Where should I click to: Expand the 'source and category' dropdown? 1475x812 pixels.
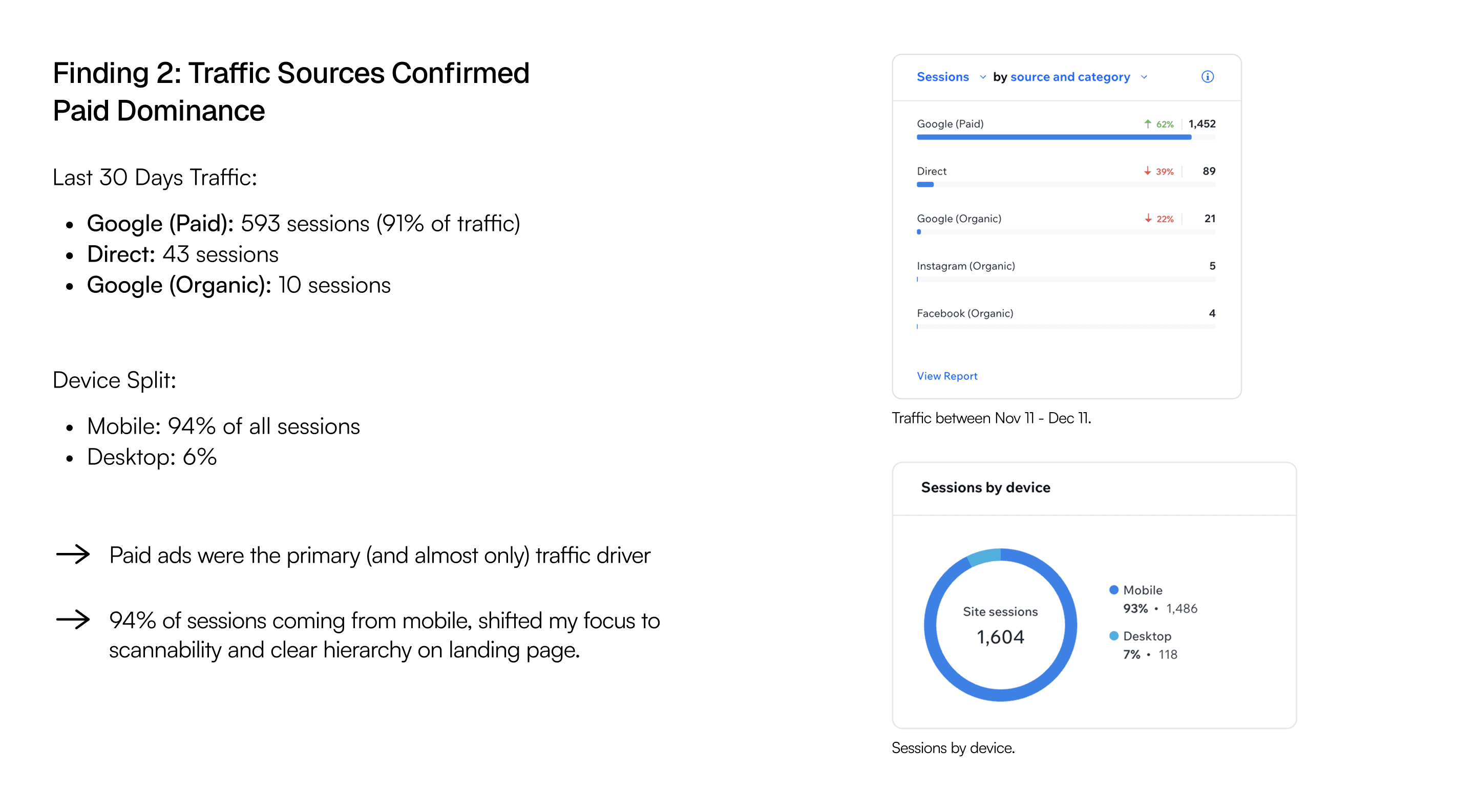click(x=1069, y=77)
